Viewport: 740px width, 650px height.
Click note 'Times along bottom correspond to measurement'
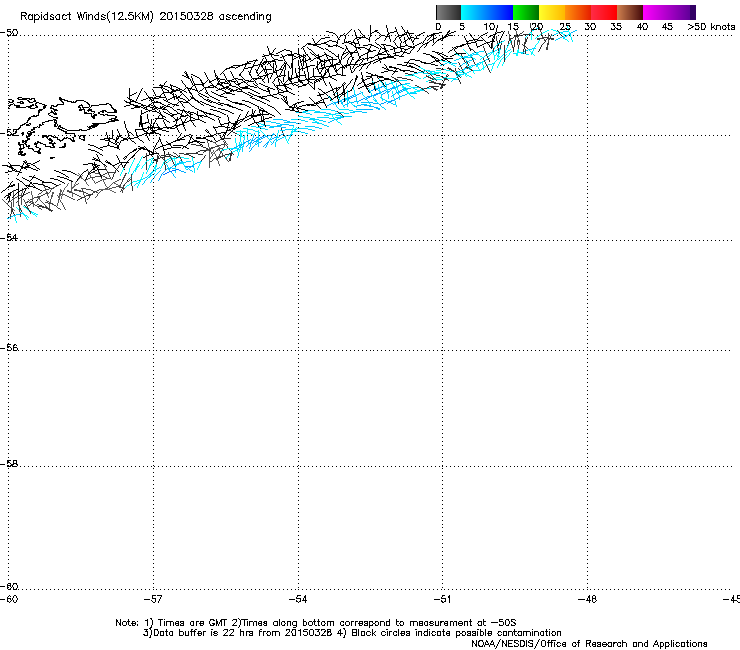[x=359, y=623]
